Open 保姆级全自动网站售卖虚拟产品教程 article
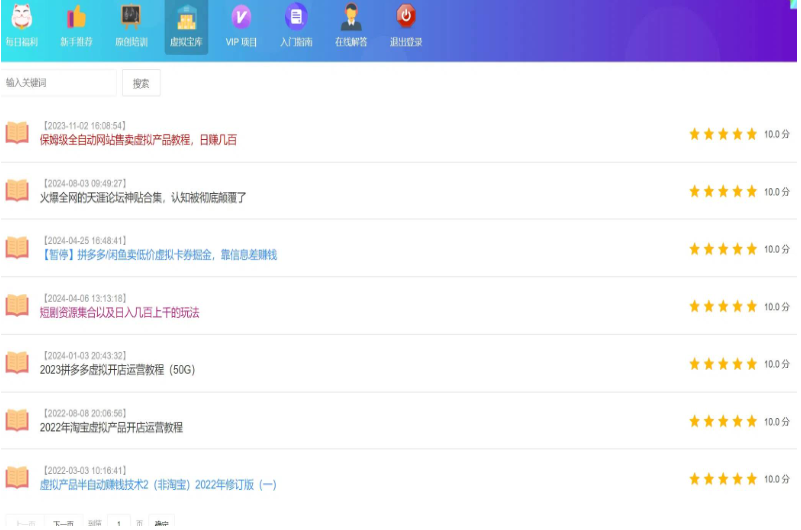Screen dimensions: 801x530 (x=138, y=140)
